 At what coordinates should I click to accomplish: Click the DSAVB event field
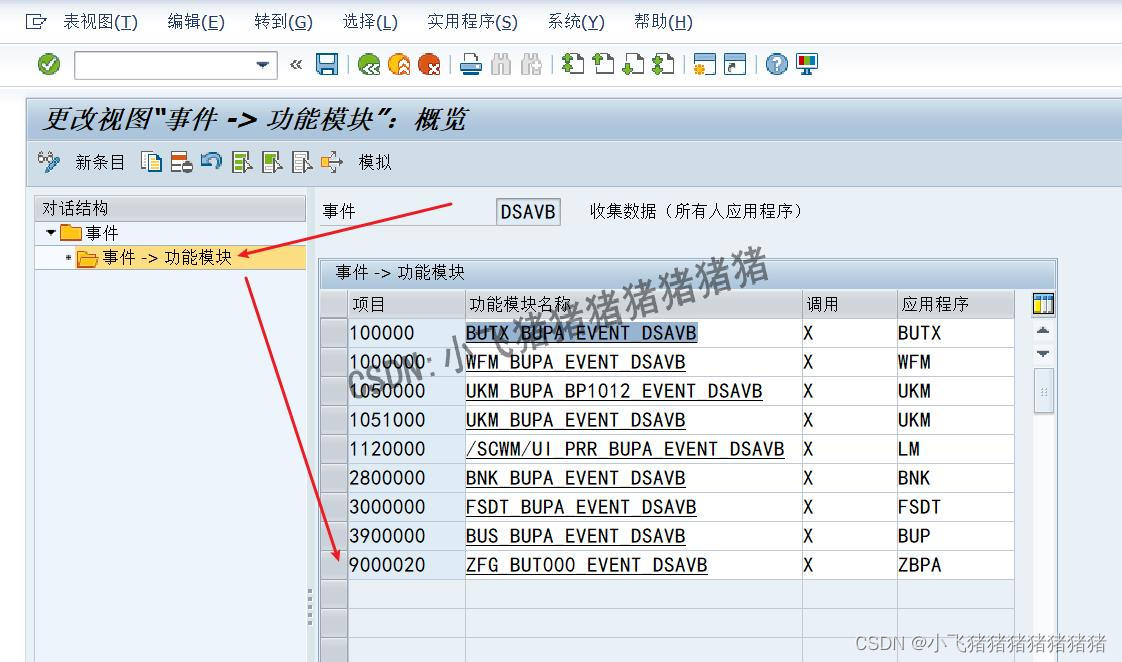click(528, 212)
